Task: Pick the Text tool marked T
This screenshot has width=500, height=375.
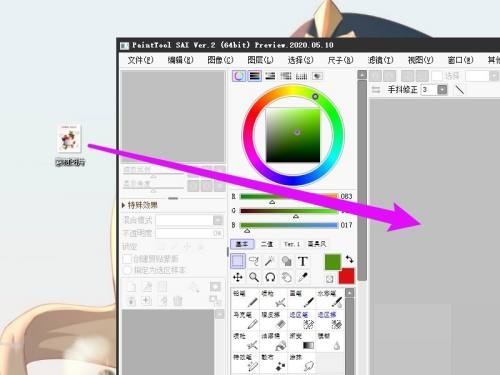Action: click(x=303, y=261)
